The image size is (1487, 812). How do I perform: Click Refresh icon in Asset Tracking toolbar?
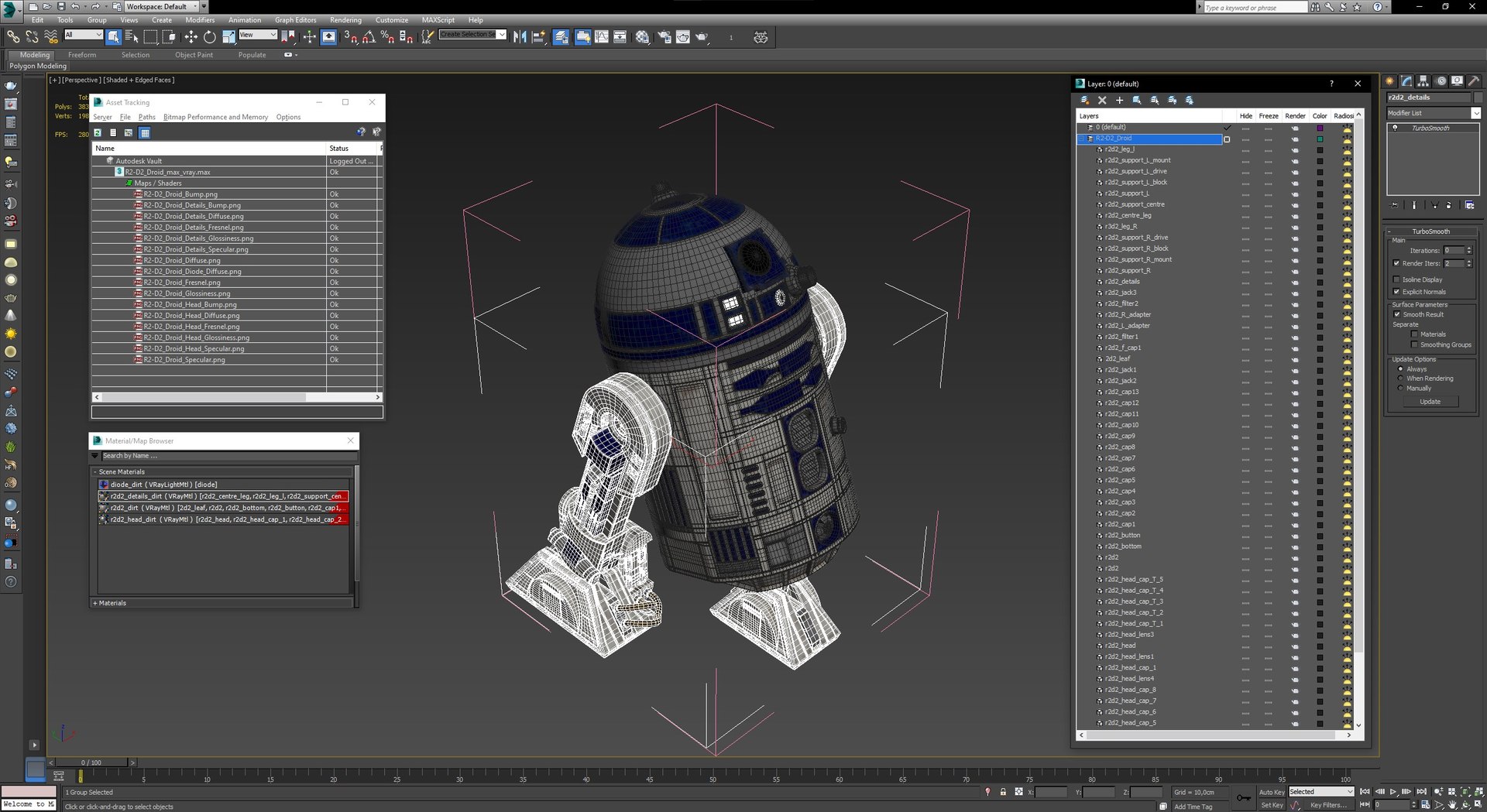click(x=98, y=133)
